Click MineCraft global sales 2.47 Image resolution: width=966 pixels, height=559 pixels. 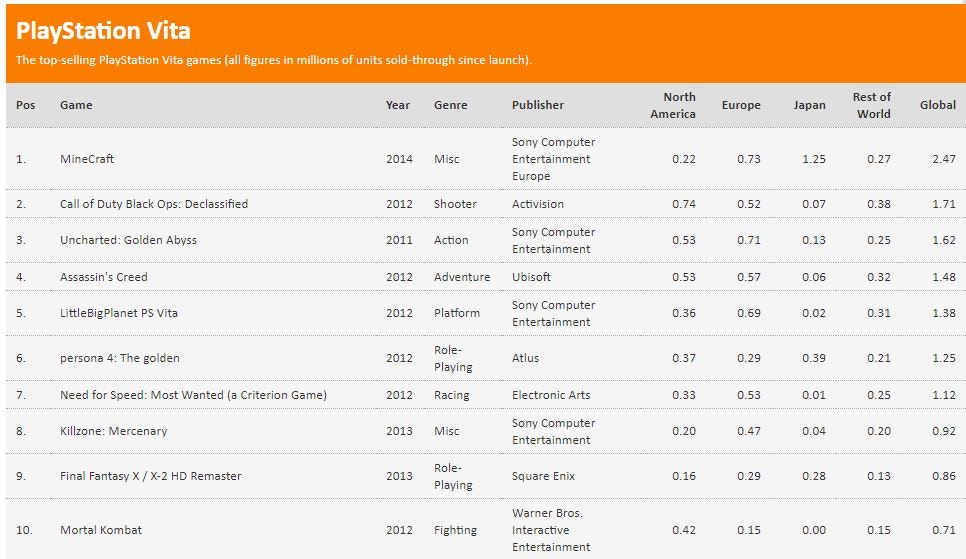pos(944,159)
